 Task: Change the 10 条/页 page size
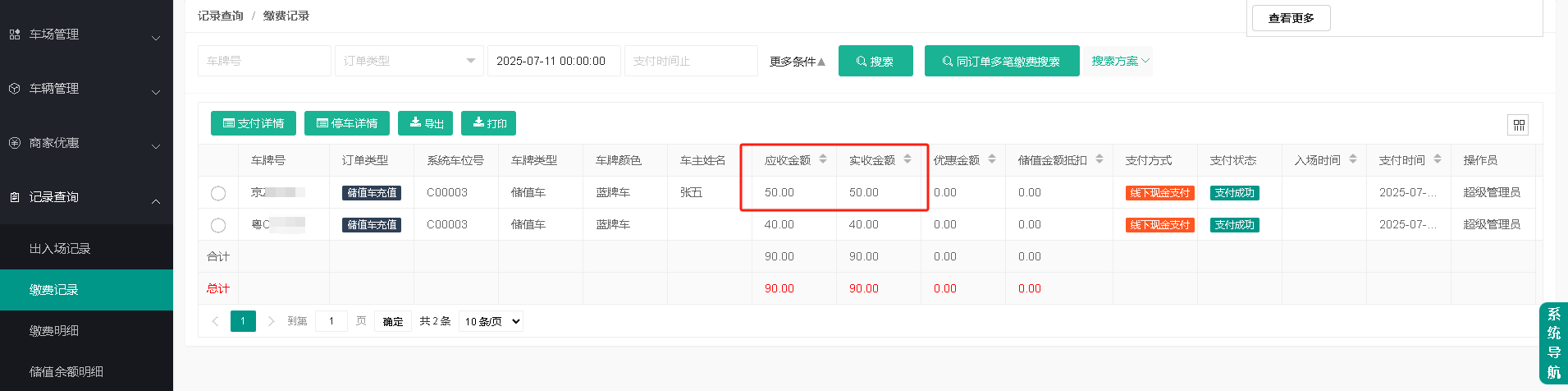coord(491,321)
